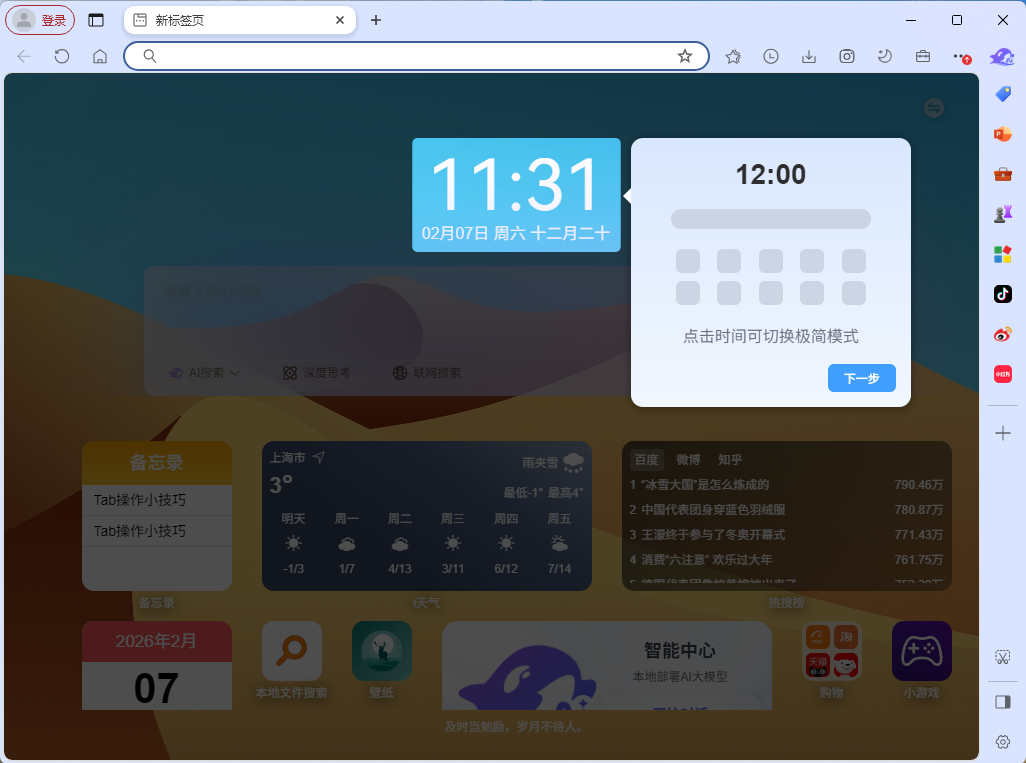Open browser settings from the sidebar gear
Screen dimensions: 1026x763
[x=1002, y=741]
